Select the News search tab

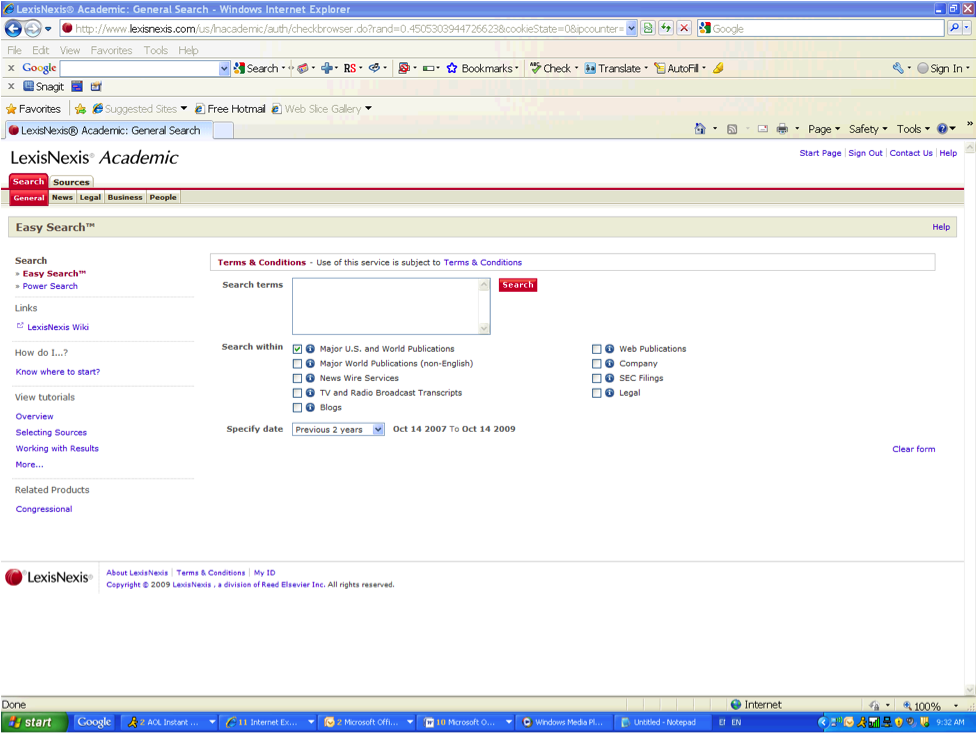point(62,198)
